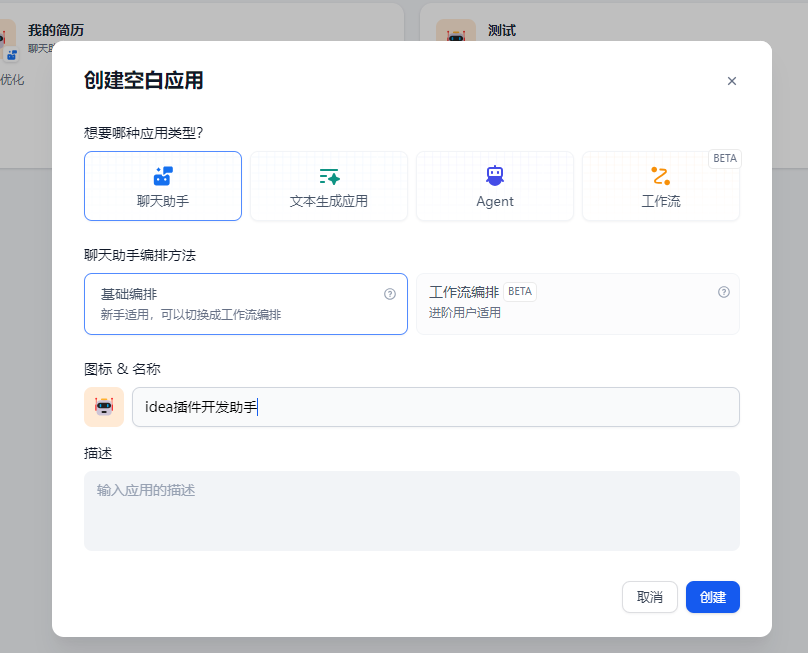Click the blue chat assistant icon
This screenshot has height=653, width=808.
(163, 176)
